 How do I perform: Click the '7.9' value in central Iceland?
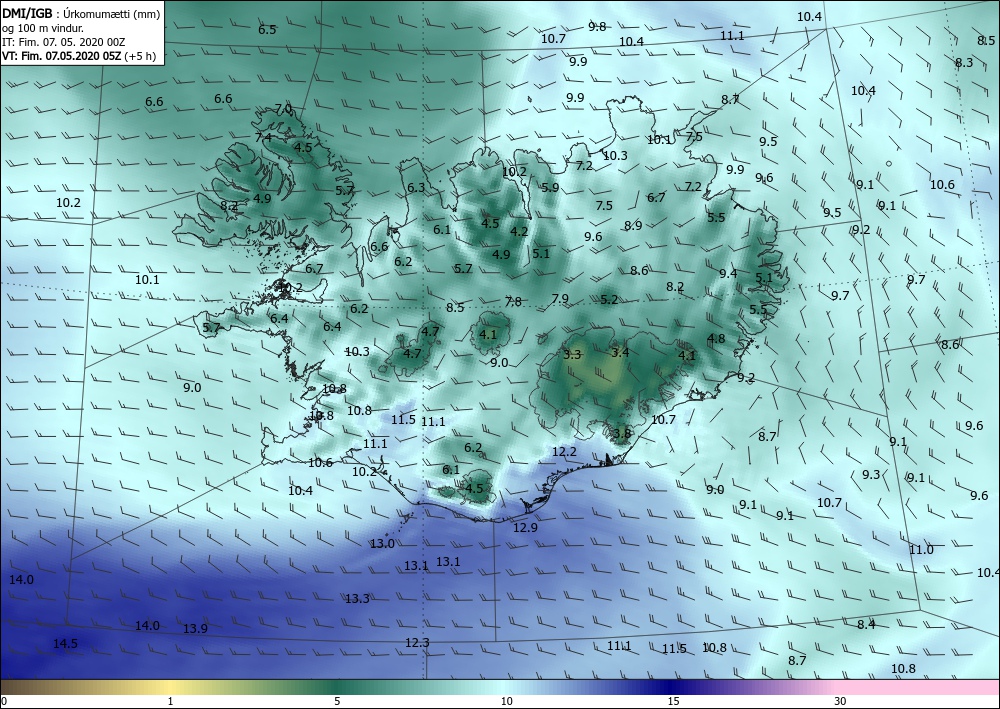560,298
